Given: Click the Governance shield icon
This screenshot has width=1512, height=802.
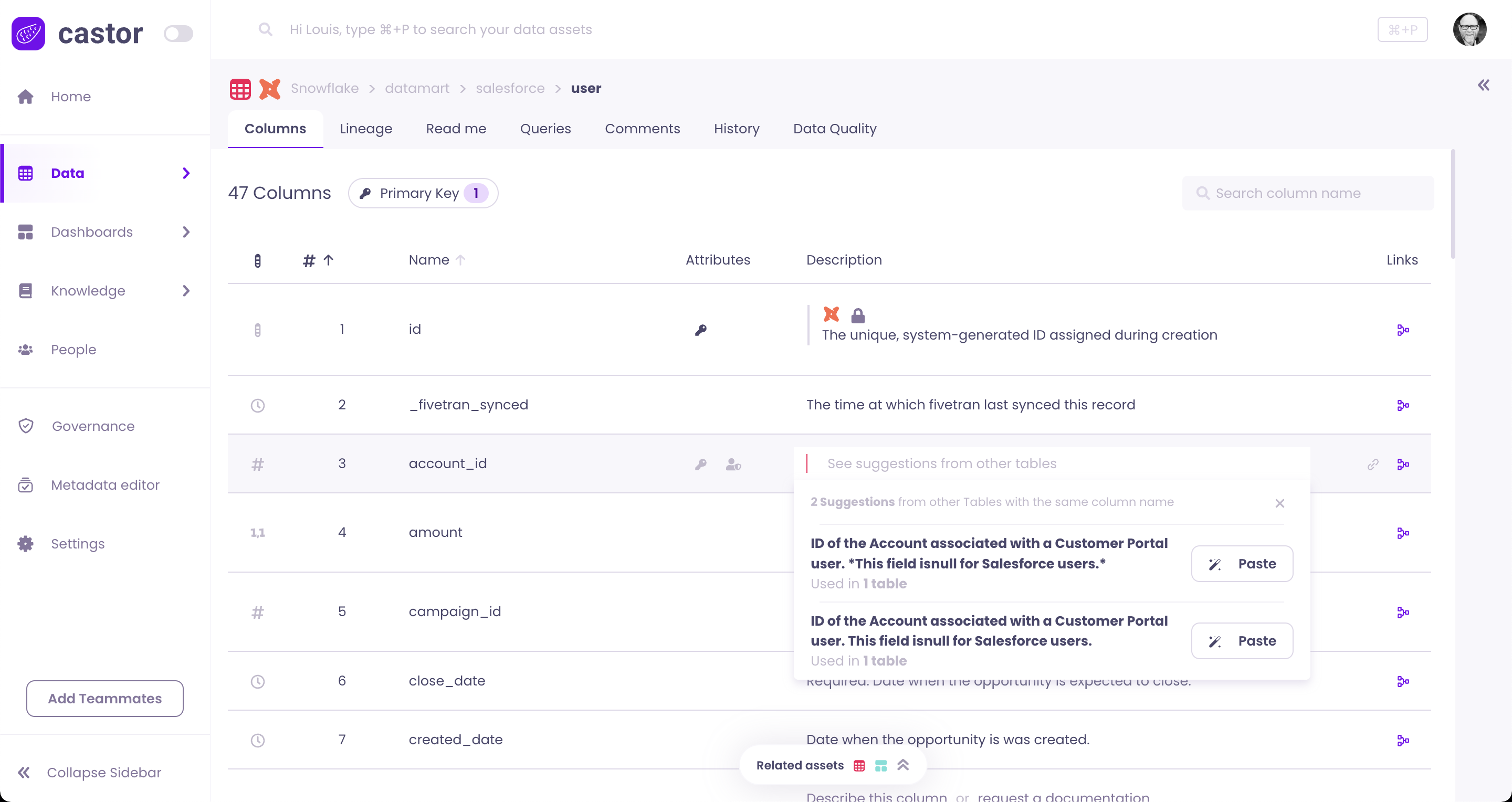Looking at the screenshot, I should (x=26, y=426).
